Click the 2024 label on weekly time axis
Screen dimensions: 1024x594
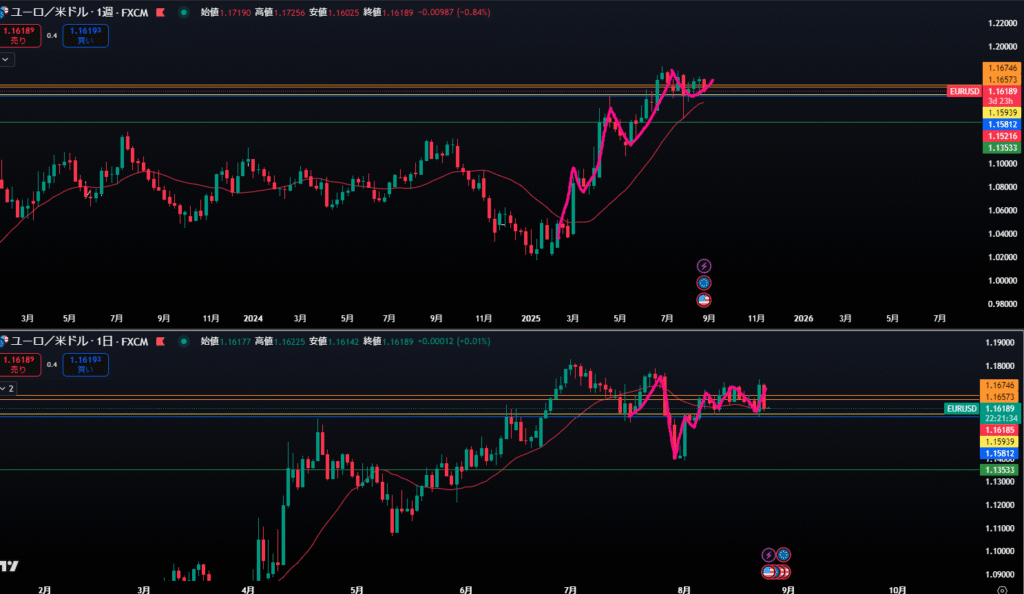coord(253,319)
